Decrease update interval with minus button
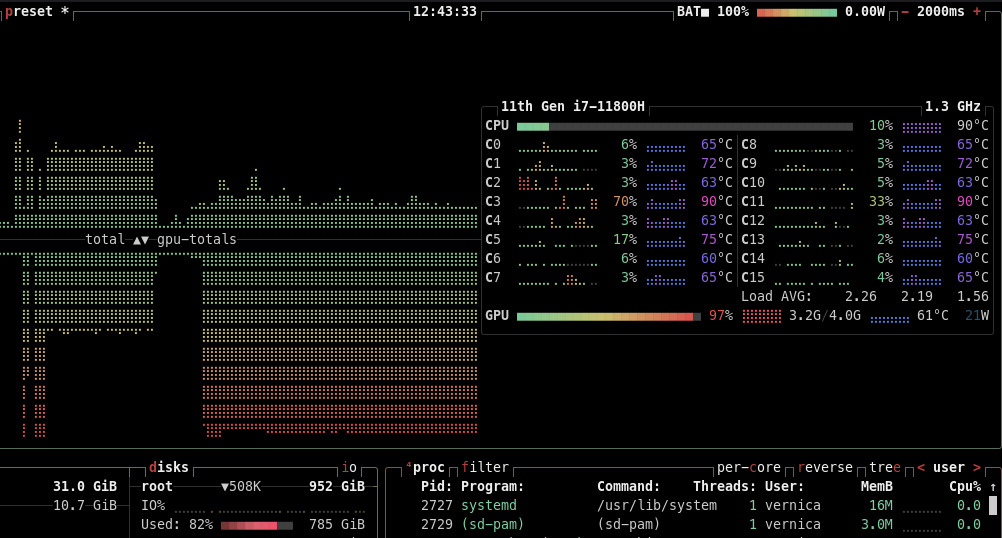 (905, 12)
